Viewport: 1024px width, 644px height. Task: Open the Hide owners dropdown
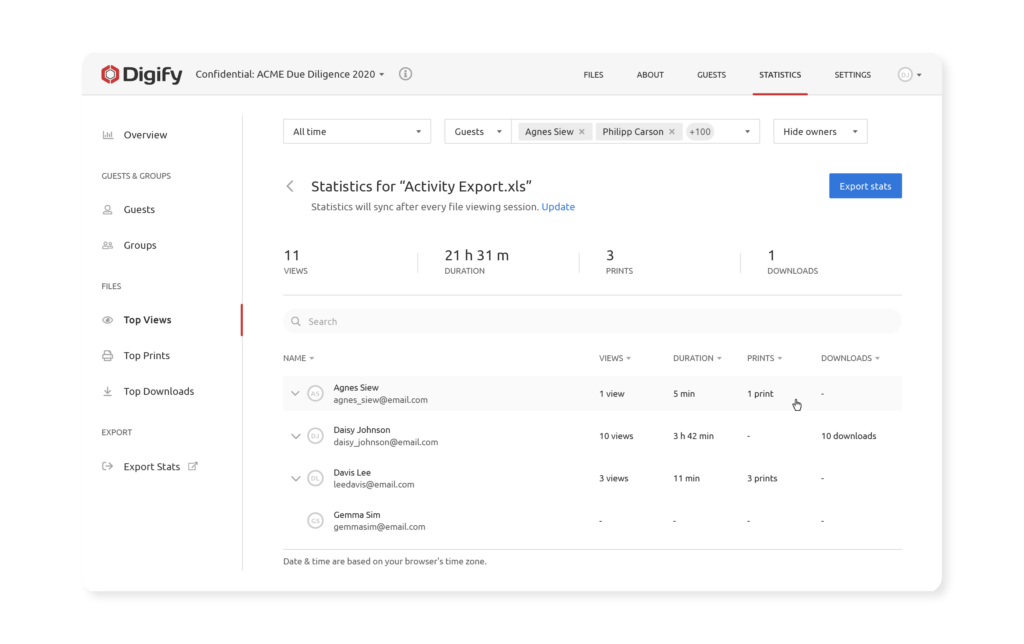[819, 132]
